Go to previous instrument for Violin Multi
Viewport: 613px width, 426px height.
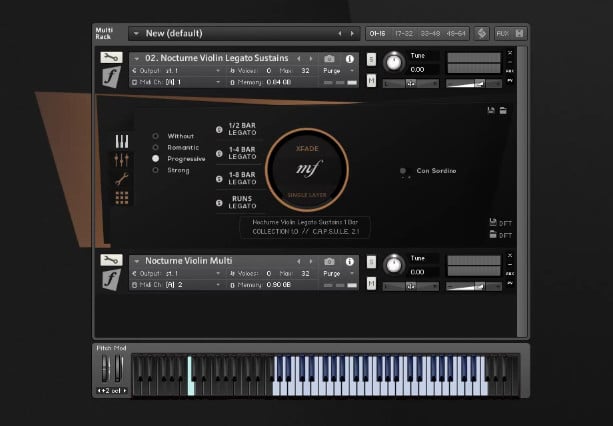(x=299, y=261)
